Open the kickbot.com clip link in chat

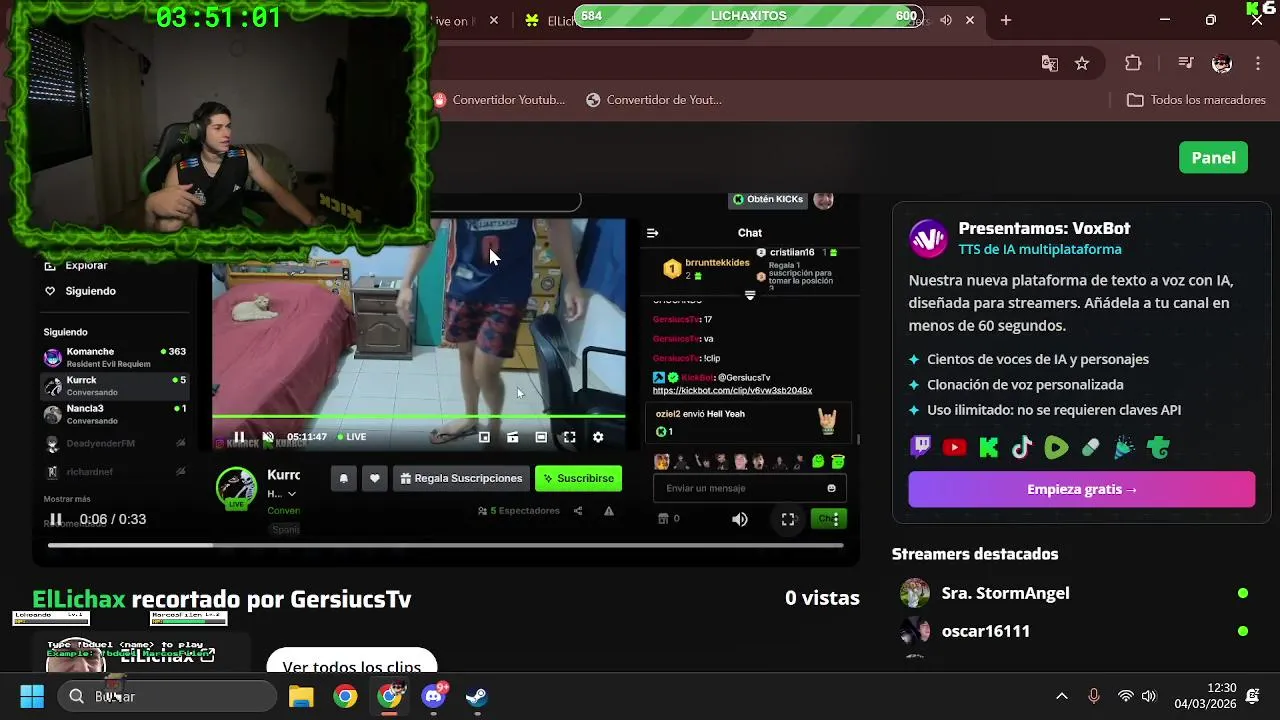732,391
